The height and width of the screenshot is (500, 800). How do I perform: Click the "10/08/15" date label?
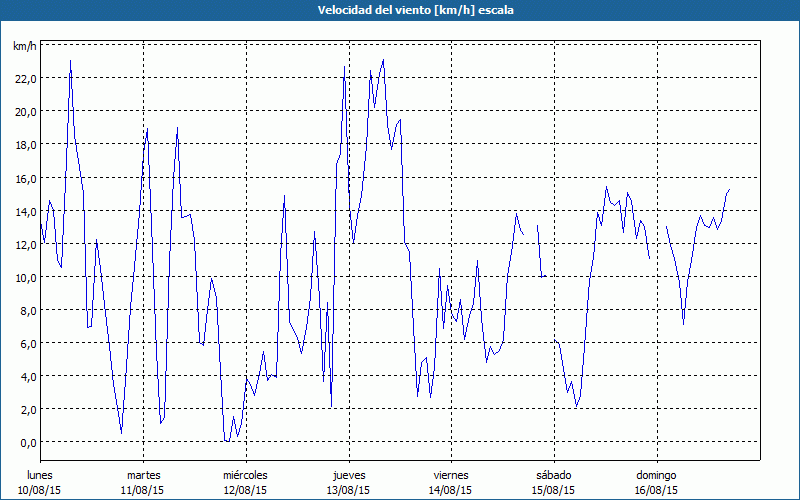[x=40, y=490]
